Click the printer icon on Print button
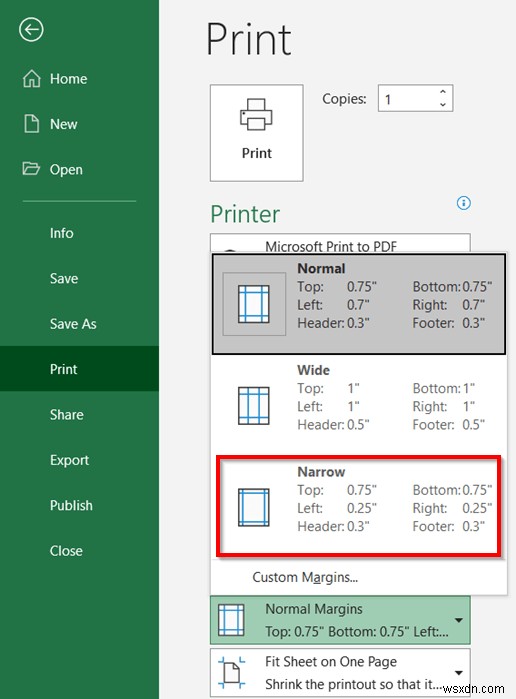Image resolution: width=516 pixels, height=699 pixels. click(256, 115)
